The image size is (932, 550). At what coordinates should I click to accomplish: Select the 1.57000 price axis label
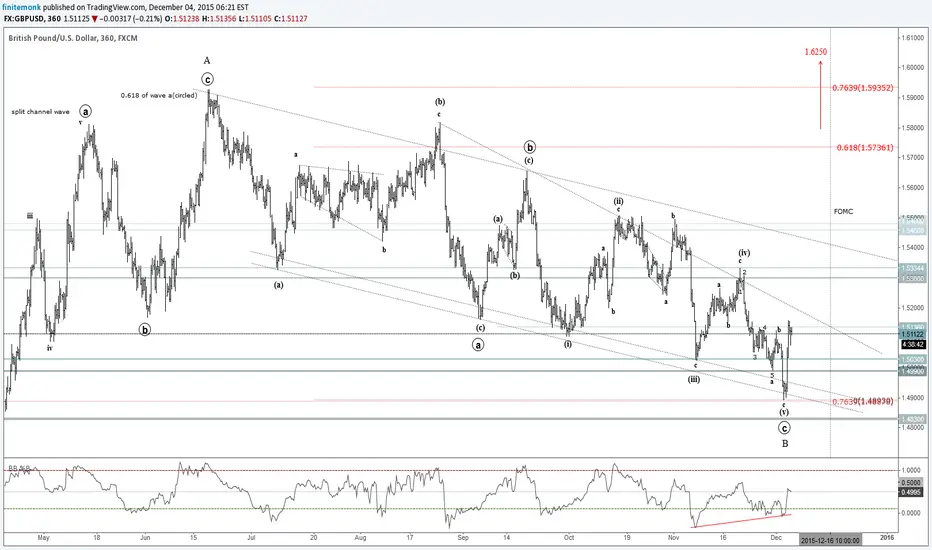coord(912,158)
